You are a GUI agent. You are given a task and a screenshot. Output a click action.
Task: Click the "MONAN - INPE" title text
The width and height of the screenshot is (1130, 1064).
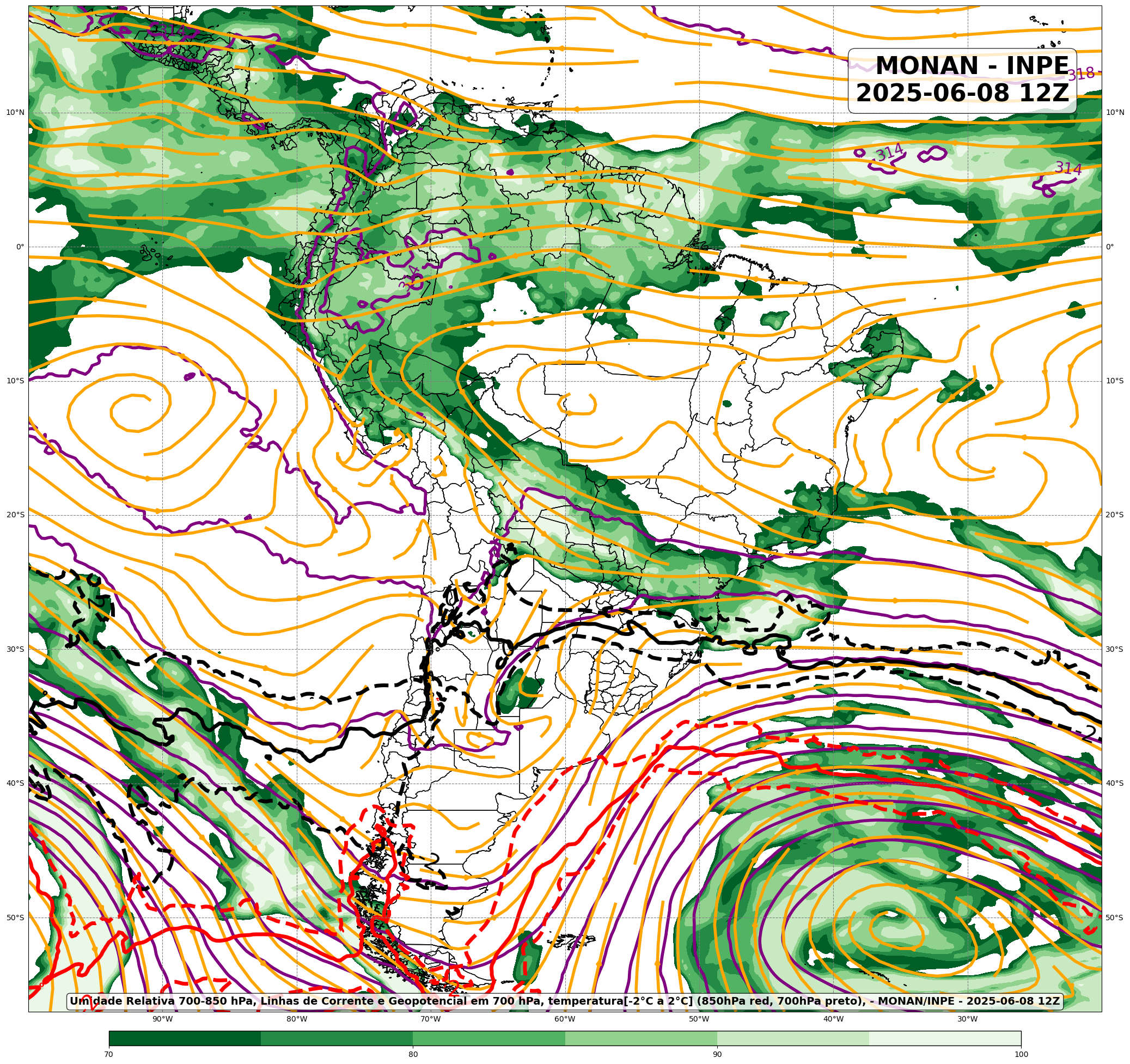coord(972,66)
